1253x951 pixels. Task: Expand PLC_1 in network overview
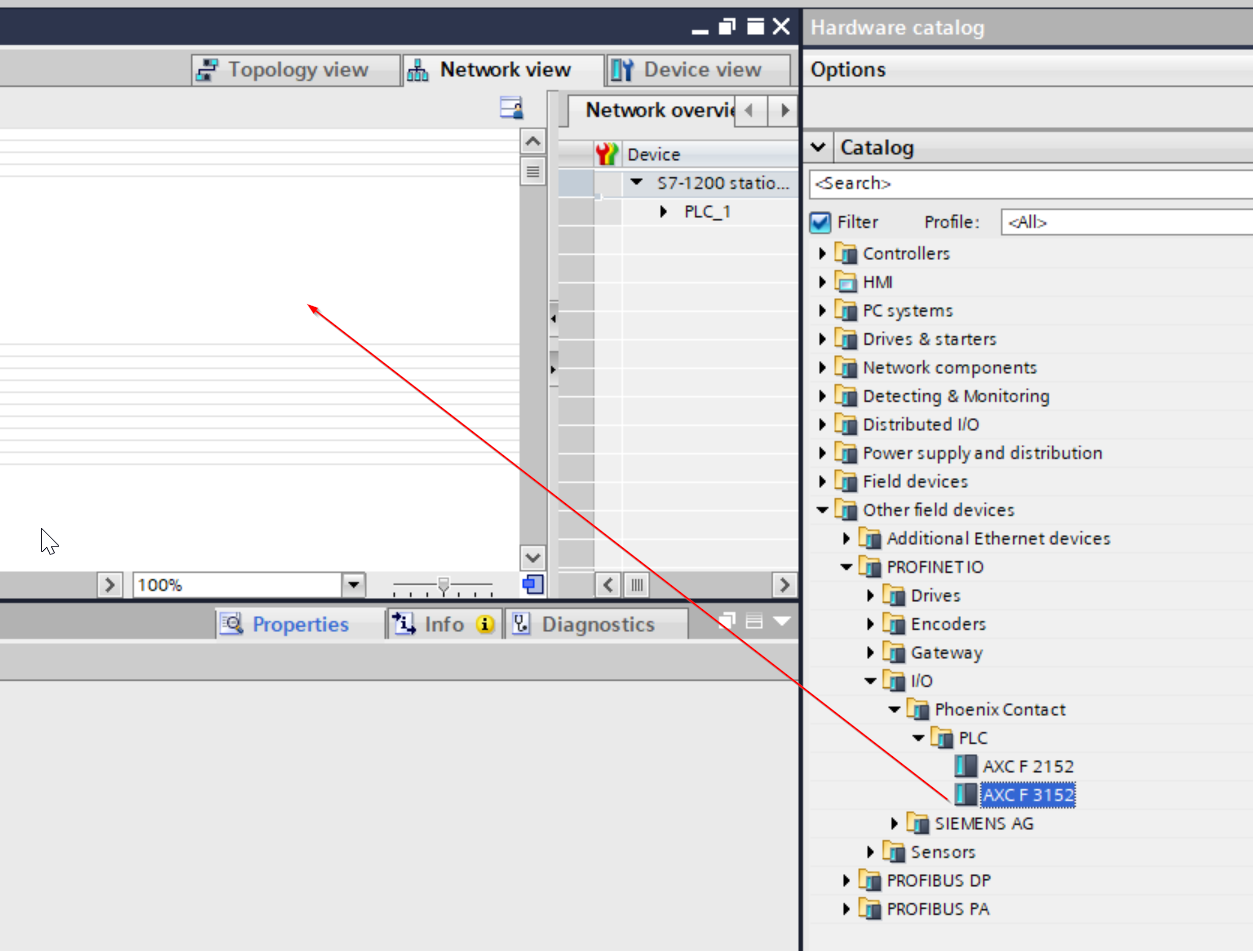(x=663, y=211)
